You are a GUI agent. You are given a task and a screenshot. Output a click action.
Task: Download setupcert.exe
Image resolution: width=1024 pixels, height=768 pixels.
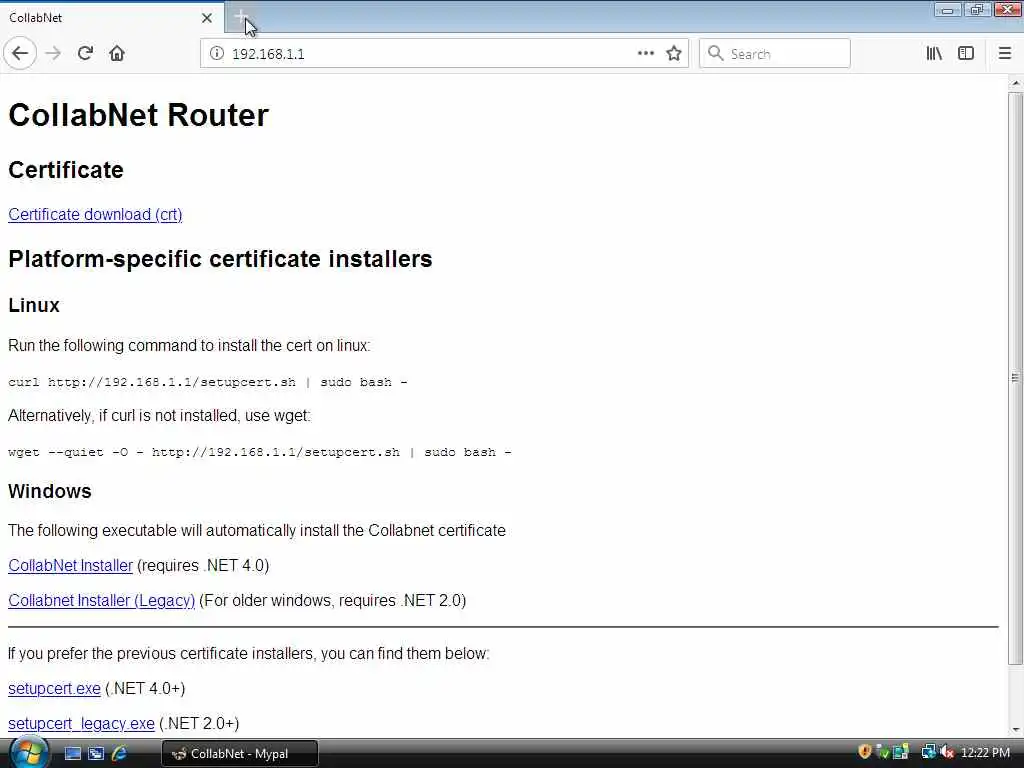54,688
